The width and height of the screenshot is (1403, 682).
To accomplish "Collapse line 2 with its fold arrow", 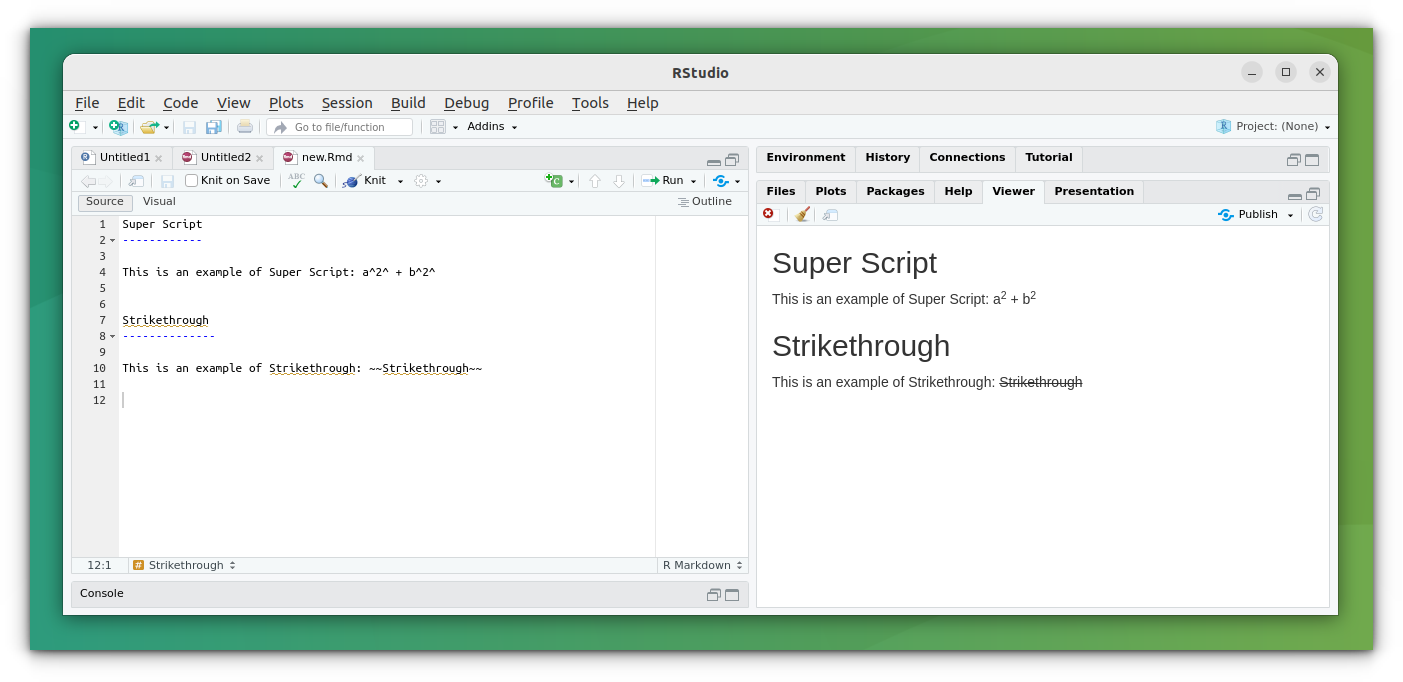I will click(112, 240).
